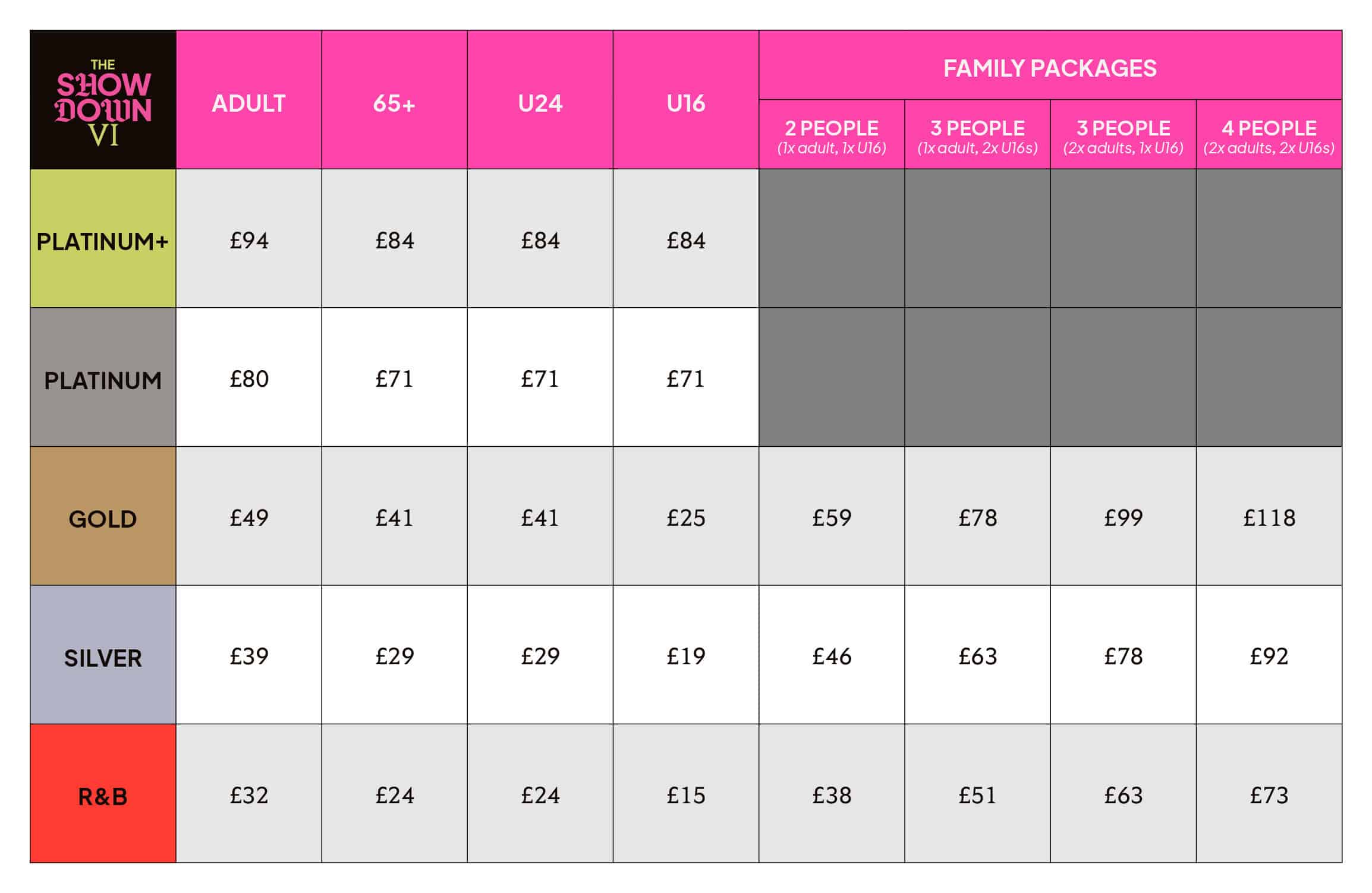Image resolution: width=1372 pixels, height=893 pixels.
Task: Choose the £25 Gold U16 price
Action: point(685,518)
